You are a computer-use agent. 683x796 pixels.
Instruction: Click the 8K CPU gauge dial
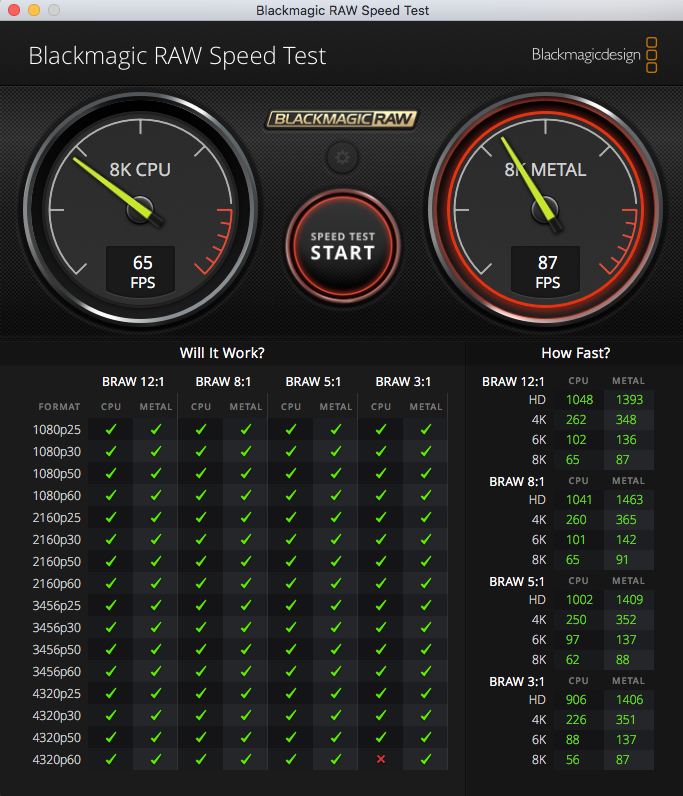[141, 208]
